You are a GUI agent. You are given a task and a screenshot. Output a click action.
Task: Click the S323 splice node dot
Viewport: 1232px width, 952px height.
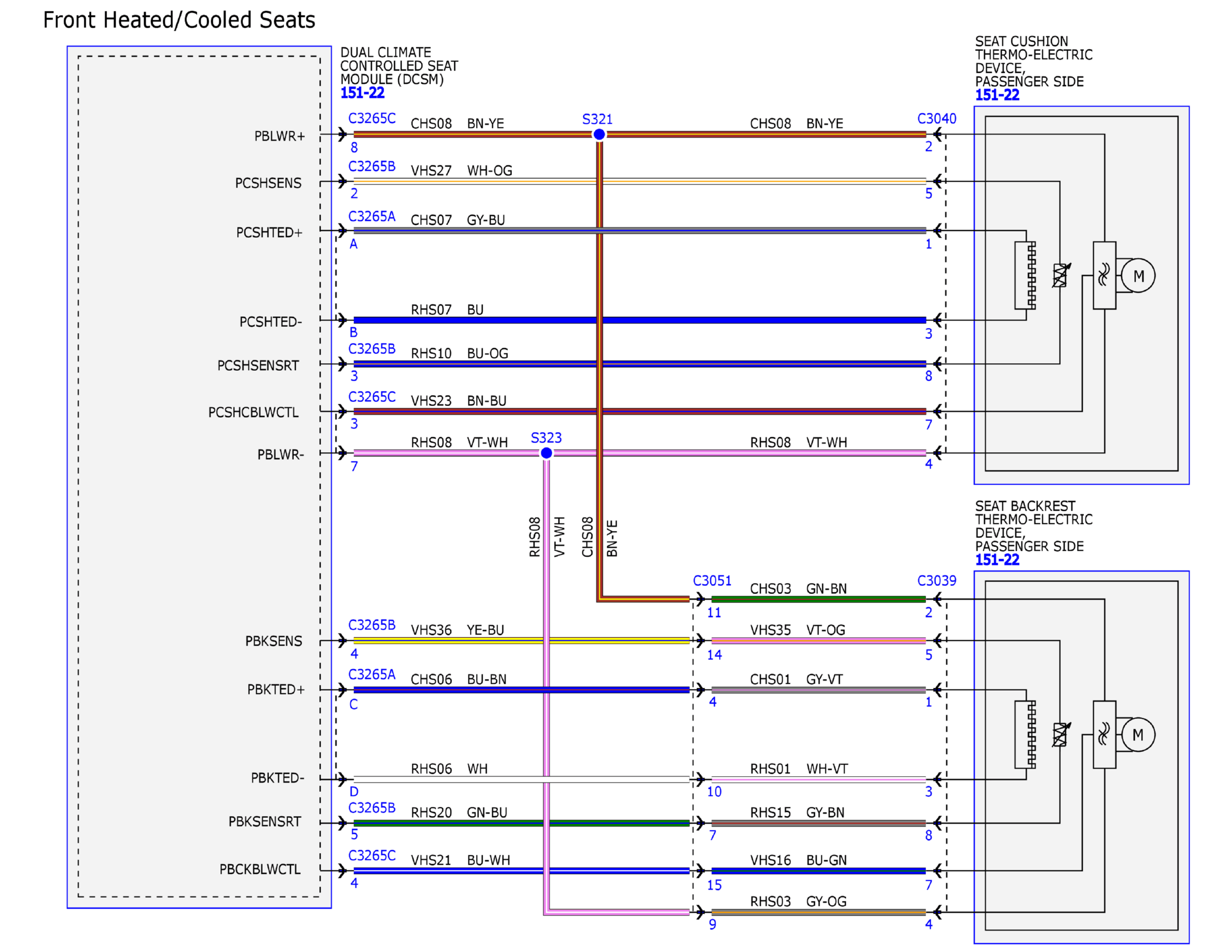pos(546,453)
